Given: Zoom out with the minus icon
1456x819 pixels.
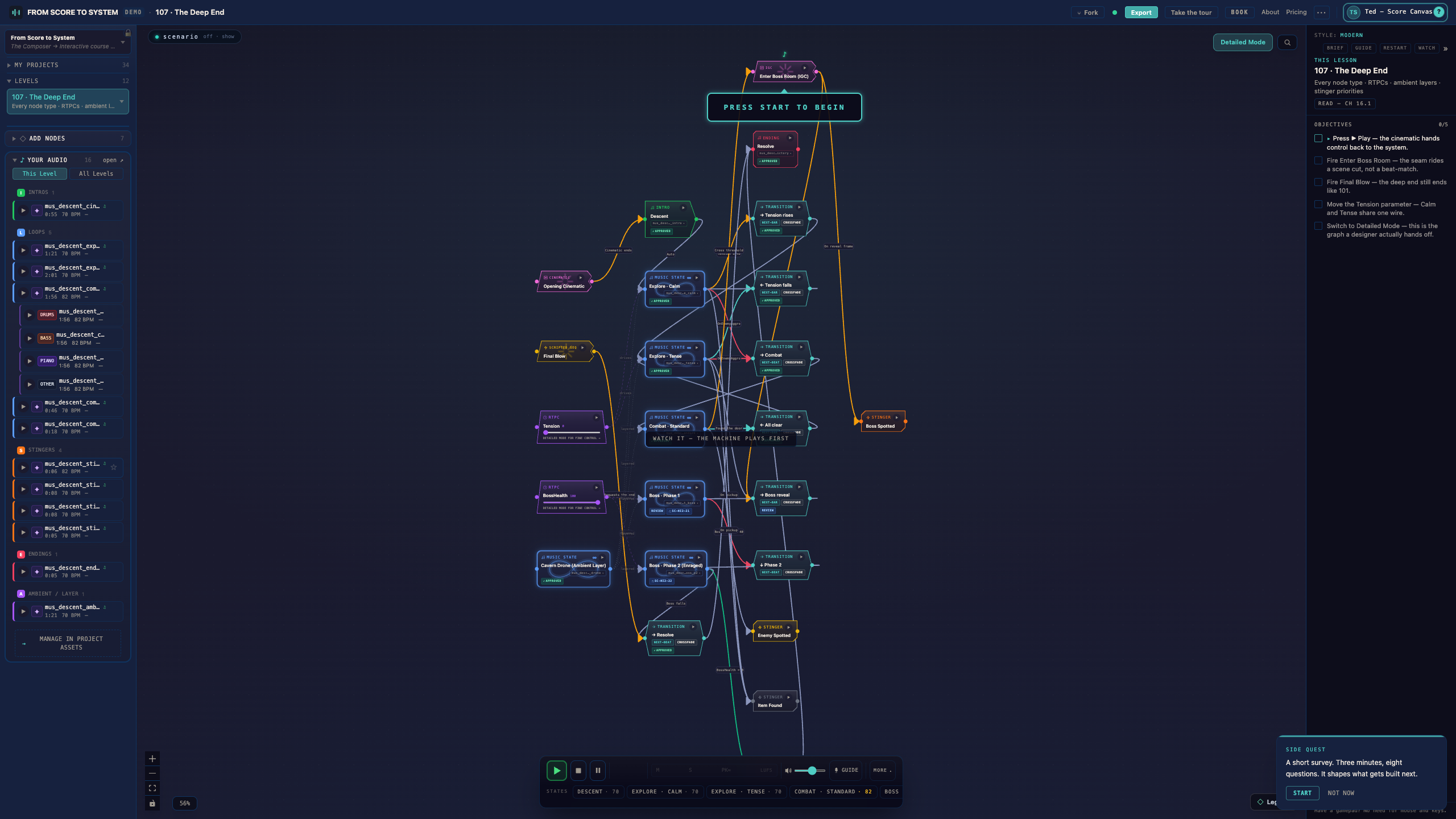Looking at the screenshot, I should 152,773.
